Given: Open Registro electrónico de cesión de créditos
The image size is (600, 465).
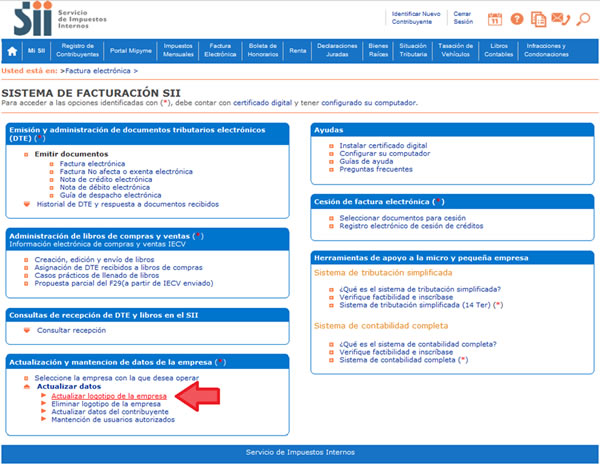Looking at the screenshot, I should 411,226.
